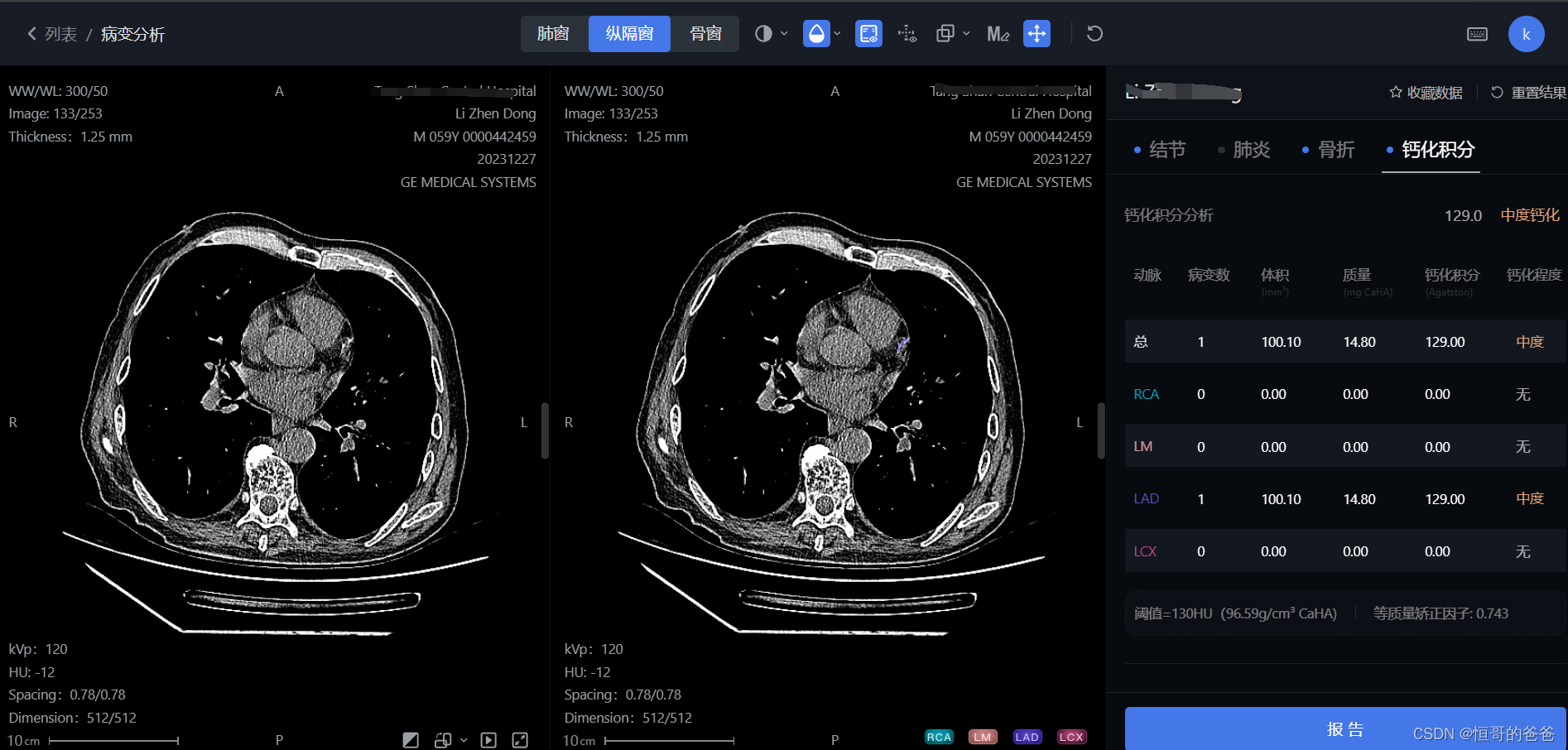Click 100.10 volume in the 总 row
Viewport: 1568px width, 750px height.
click(x=1281, y=342)
